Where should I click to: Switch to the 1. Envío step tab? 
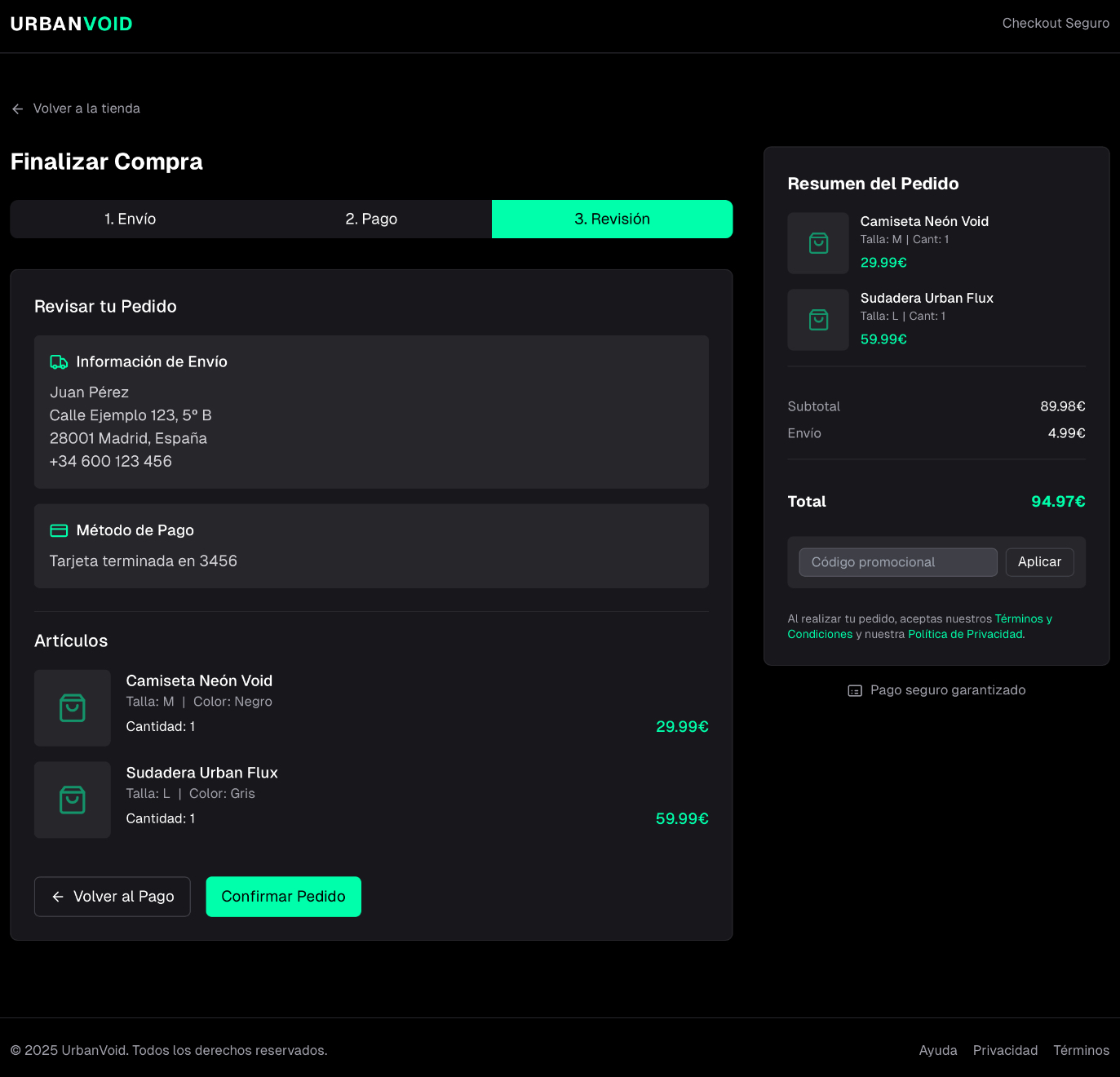coord(131,219)
